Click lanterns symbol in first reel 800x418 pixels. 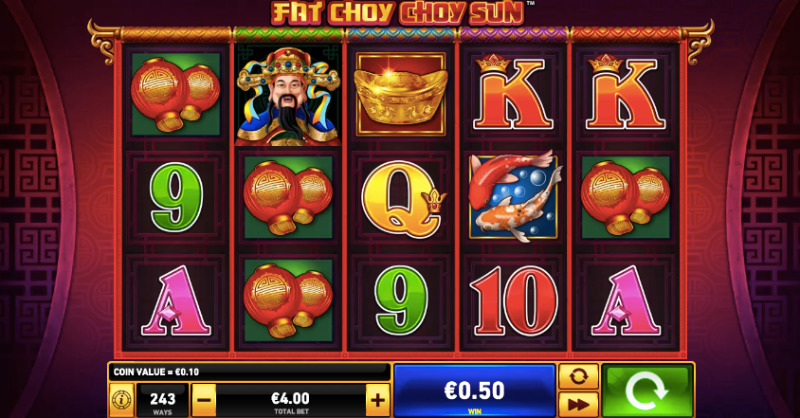[x=176, y=94]
